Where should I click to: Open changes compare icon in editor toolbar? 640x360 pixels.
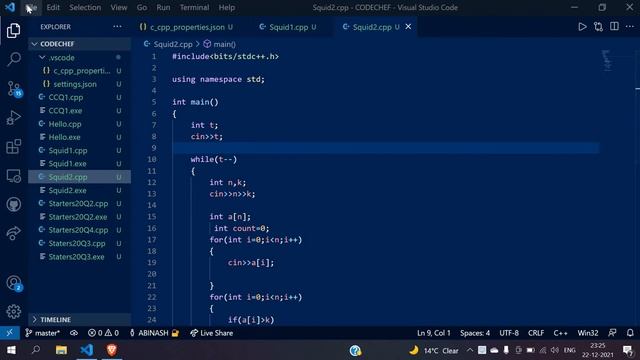(x=598, y=27)
